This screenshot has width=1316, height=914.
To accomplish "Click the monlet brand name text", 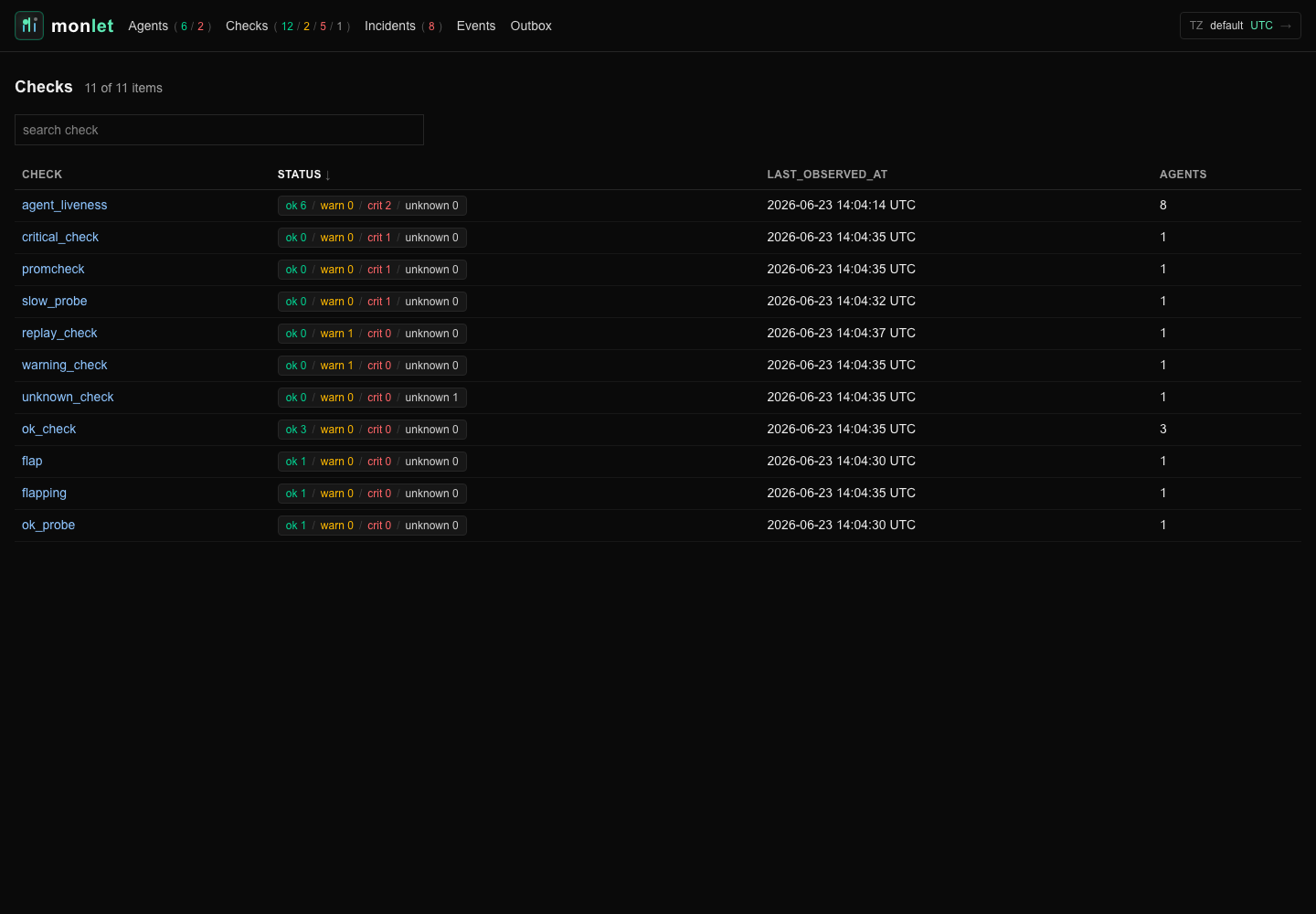I will (x=82, y=26).
